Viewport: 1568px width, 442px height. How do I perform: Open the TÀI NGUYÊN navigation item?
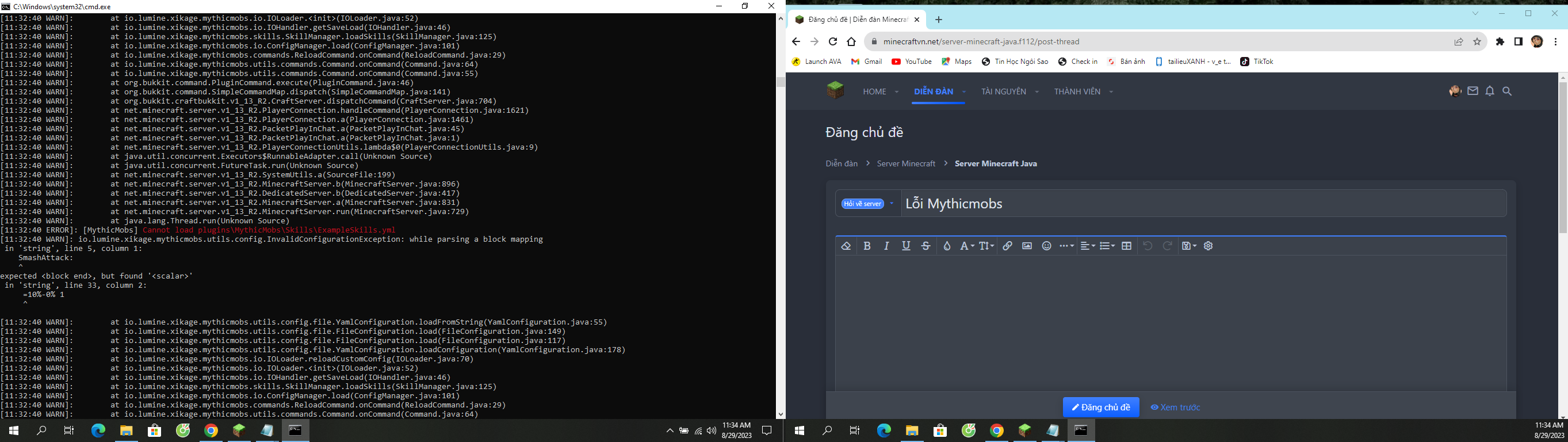[x=1004, y=92]
